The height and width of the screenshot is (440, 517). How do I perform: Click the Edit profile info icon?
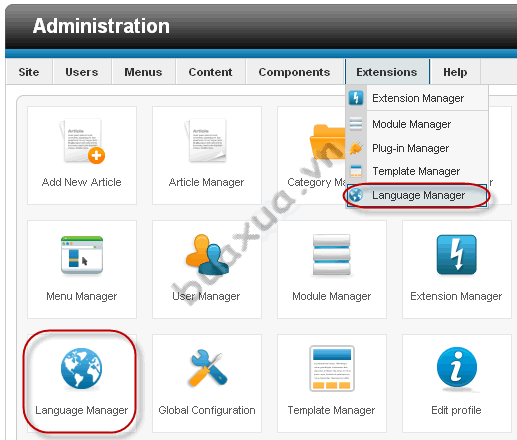pos(457,369)
